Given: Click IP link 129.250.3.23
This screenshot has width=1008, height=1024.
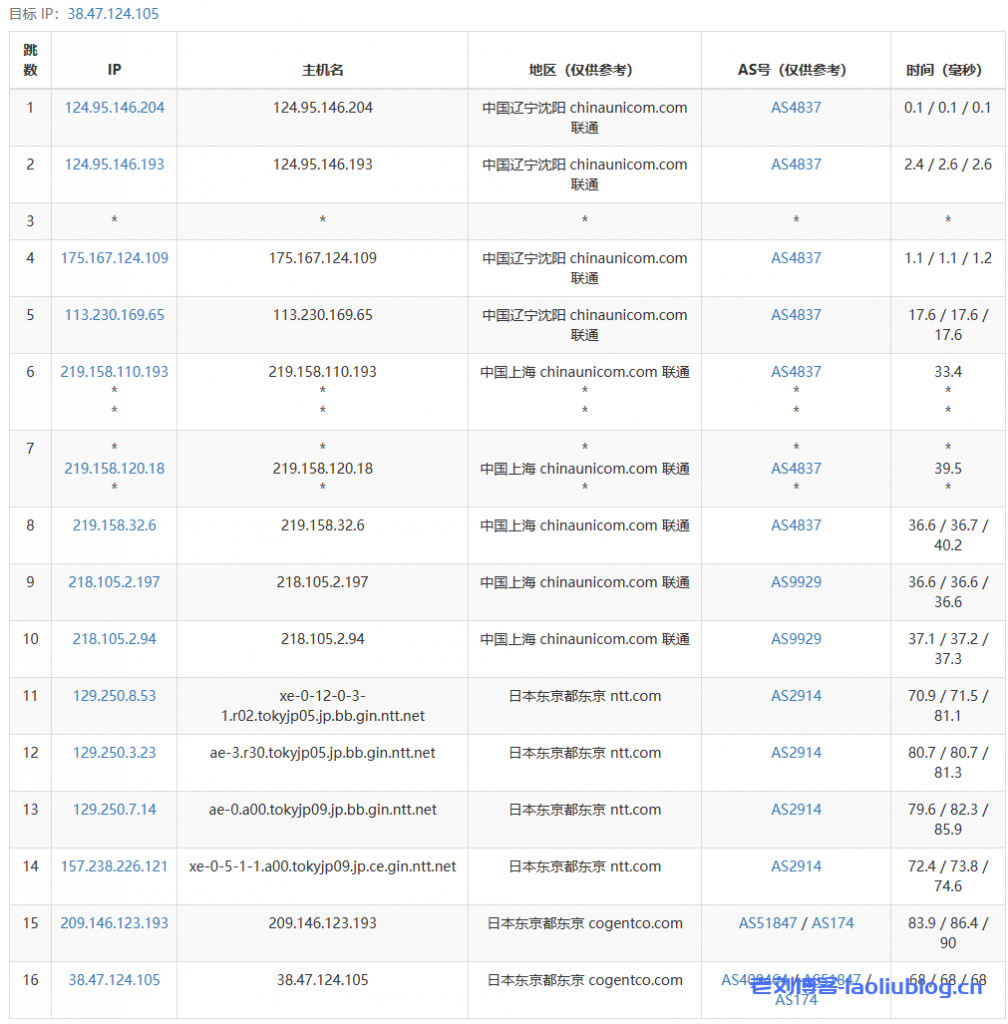Looking at the screenshot, I should pos(114,753).
